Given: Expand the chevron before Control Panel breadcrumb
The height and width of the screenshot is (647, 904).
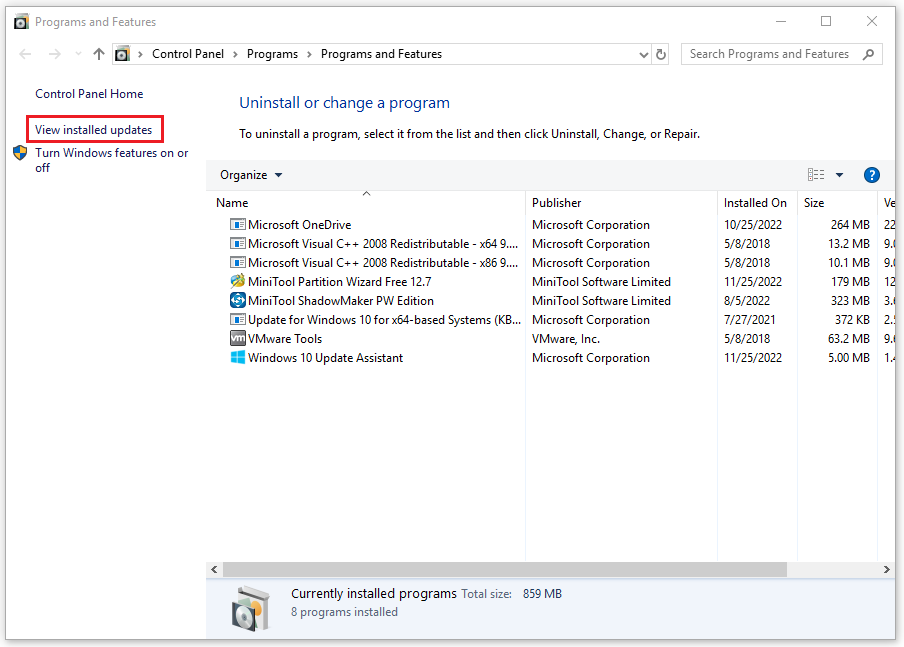Looking at the screenshot, I should pyautogui.click(x=140, y=54).
